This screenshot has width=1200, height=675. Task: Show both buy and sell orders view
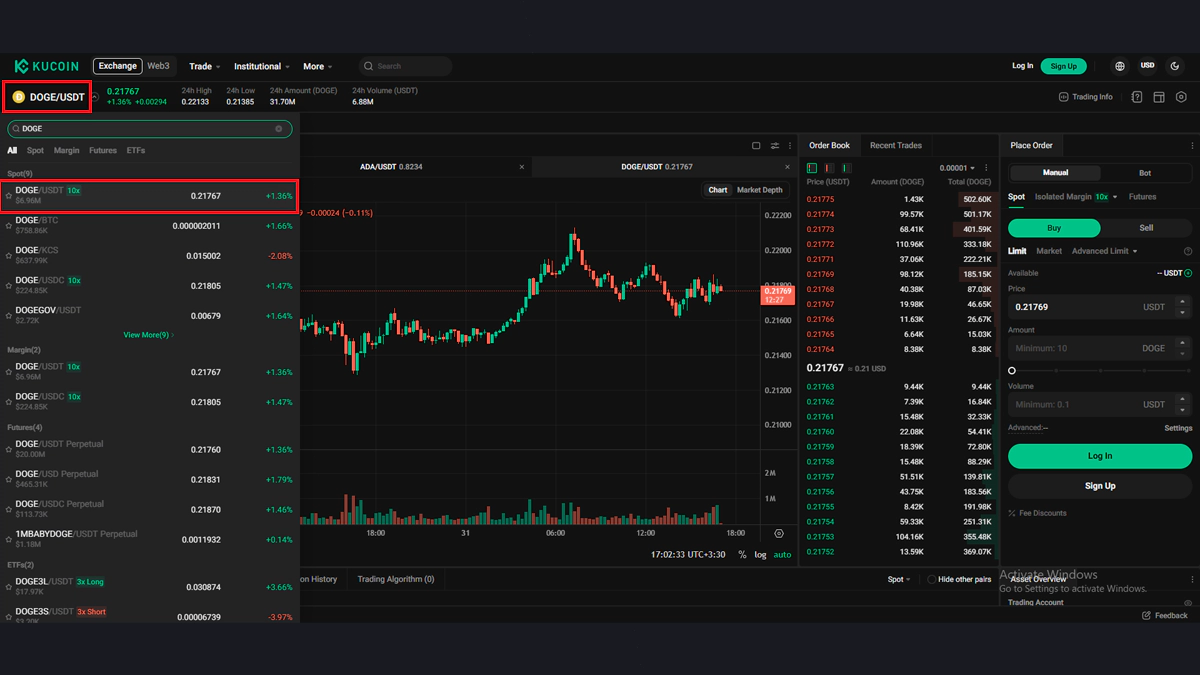click(812, 168)
